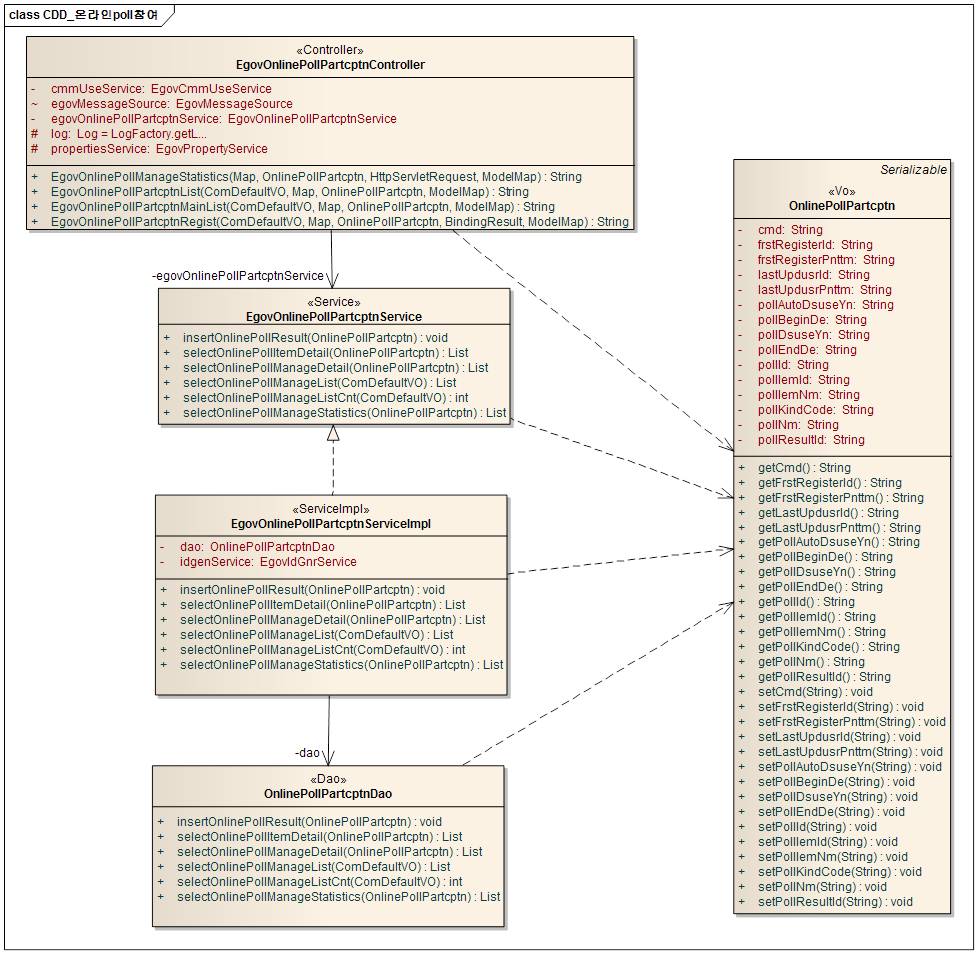Select the -dao association role label
978x954 pixels.
pyautogui.click(x=308, y=753)
